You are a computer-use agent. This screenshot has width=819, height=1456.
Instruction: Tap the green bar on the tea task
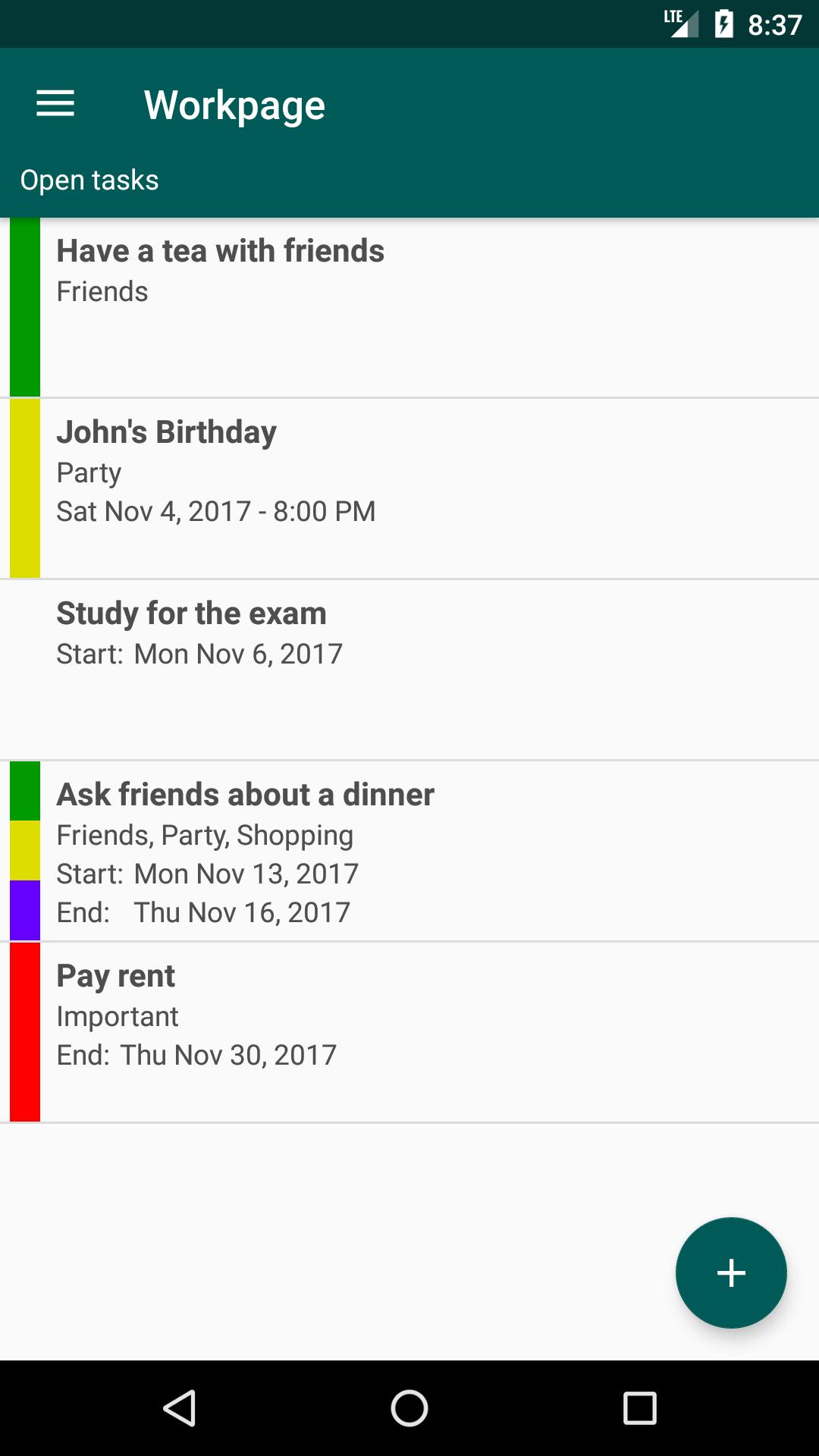(x=25, y=307)
